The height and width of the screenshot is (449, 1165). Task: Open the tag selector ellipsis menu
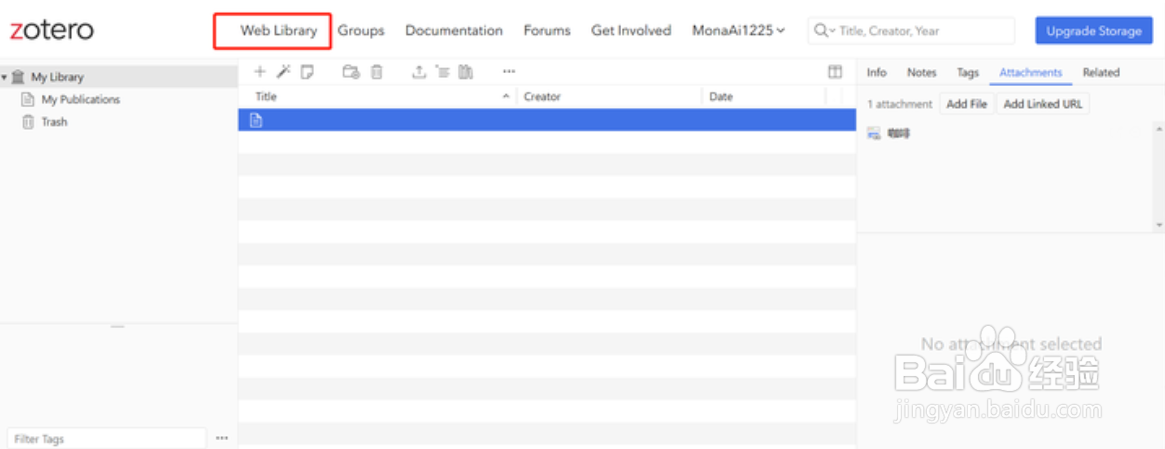pos(222,438)
